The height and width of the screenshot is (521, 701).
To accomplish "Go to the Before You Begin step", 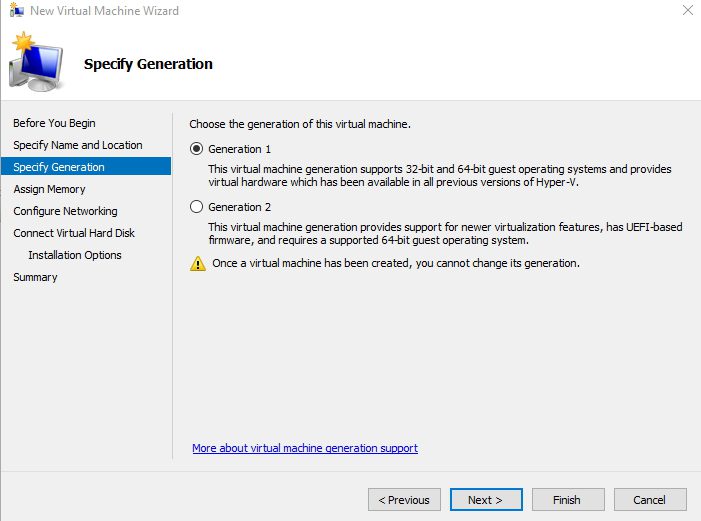I will pos(54,123).
